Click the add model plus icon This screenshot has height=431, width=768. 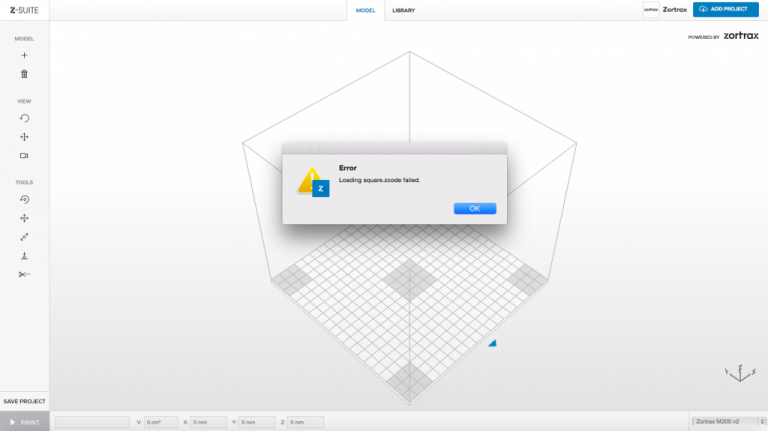pos(24,56)
